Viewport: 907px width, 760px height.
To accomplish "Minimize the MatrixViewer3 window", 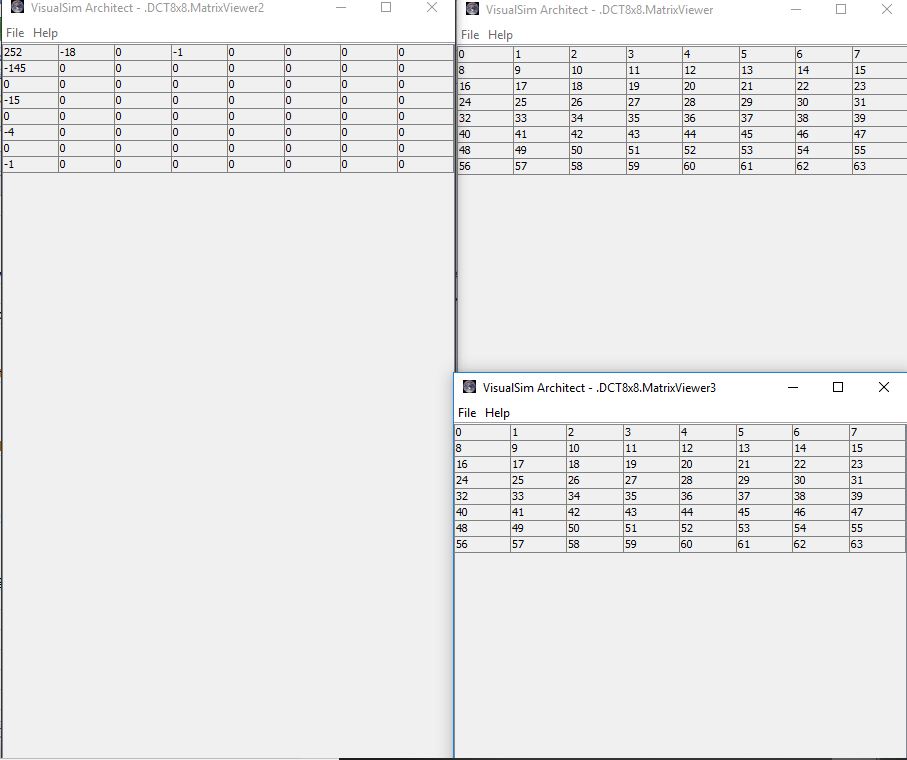I will 792,387.
